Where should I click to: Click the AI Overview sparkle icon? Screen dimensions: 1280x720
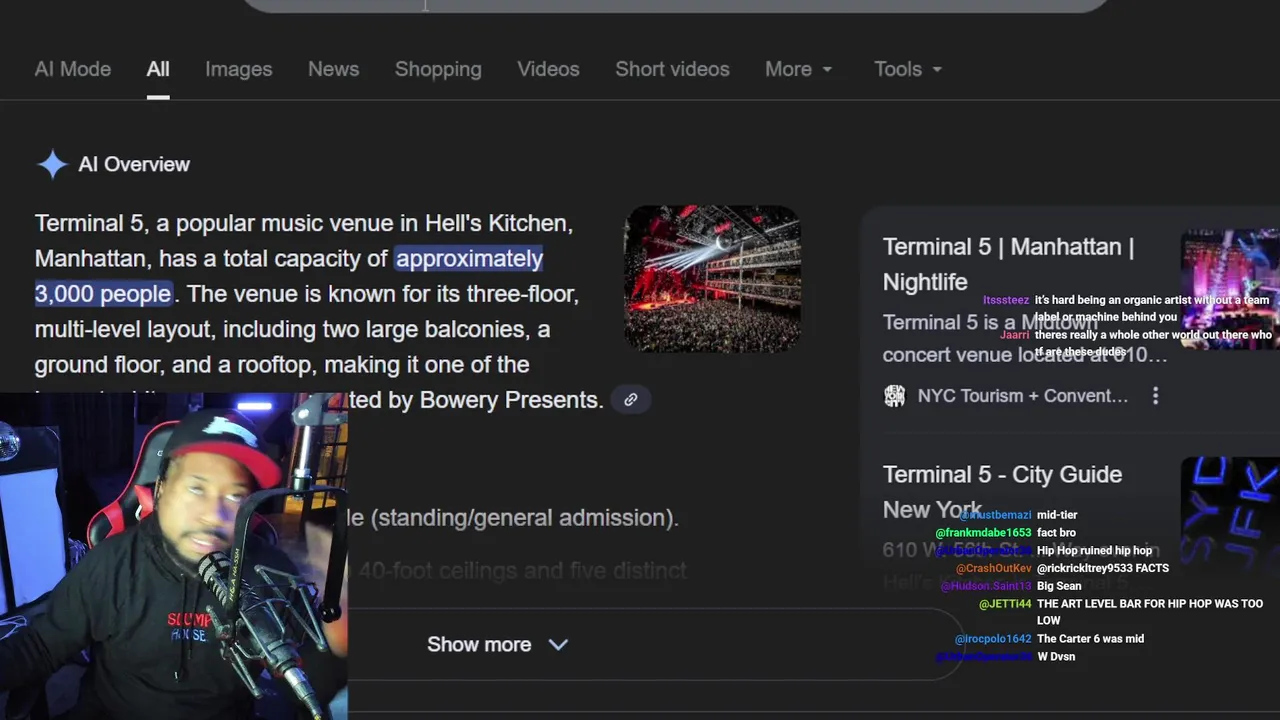pyautogui.click(x=52, y=164)
